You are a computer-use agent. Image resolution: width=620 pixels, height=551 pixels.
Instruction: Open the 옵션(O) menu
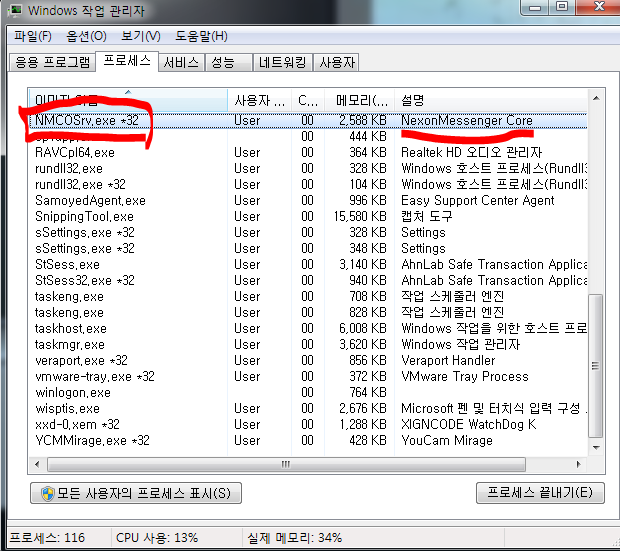pos(86,36)
